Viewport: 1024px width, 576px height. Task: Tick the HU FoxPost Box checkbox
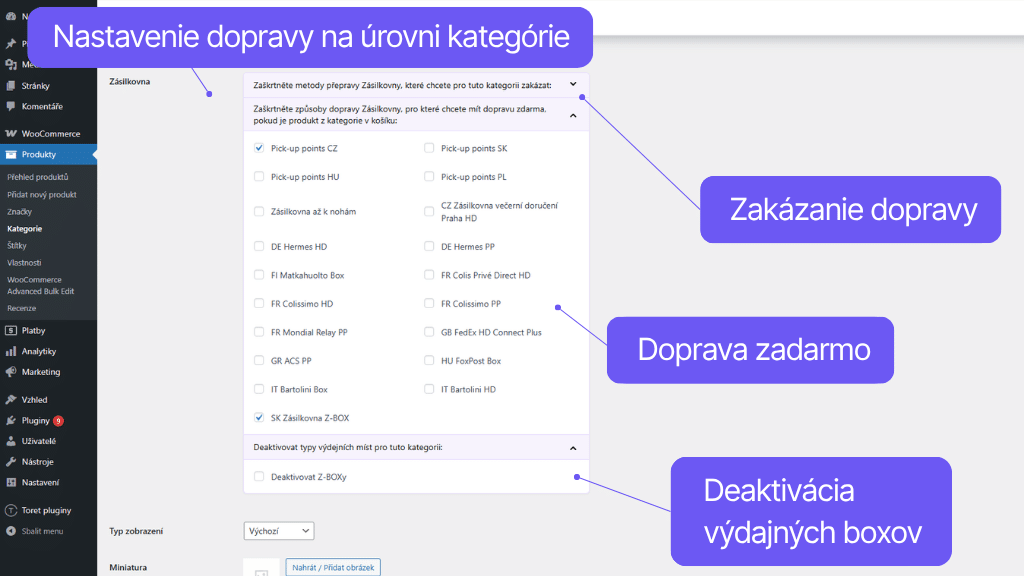point(429,360)
